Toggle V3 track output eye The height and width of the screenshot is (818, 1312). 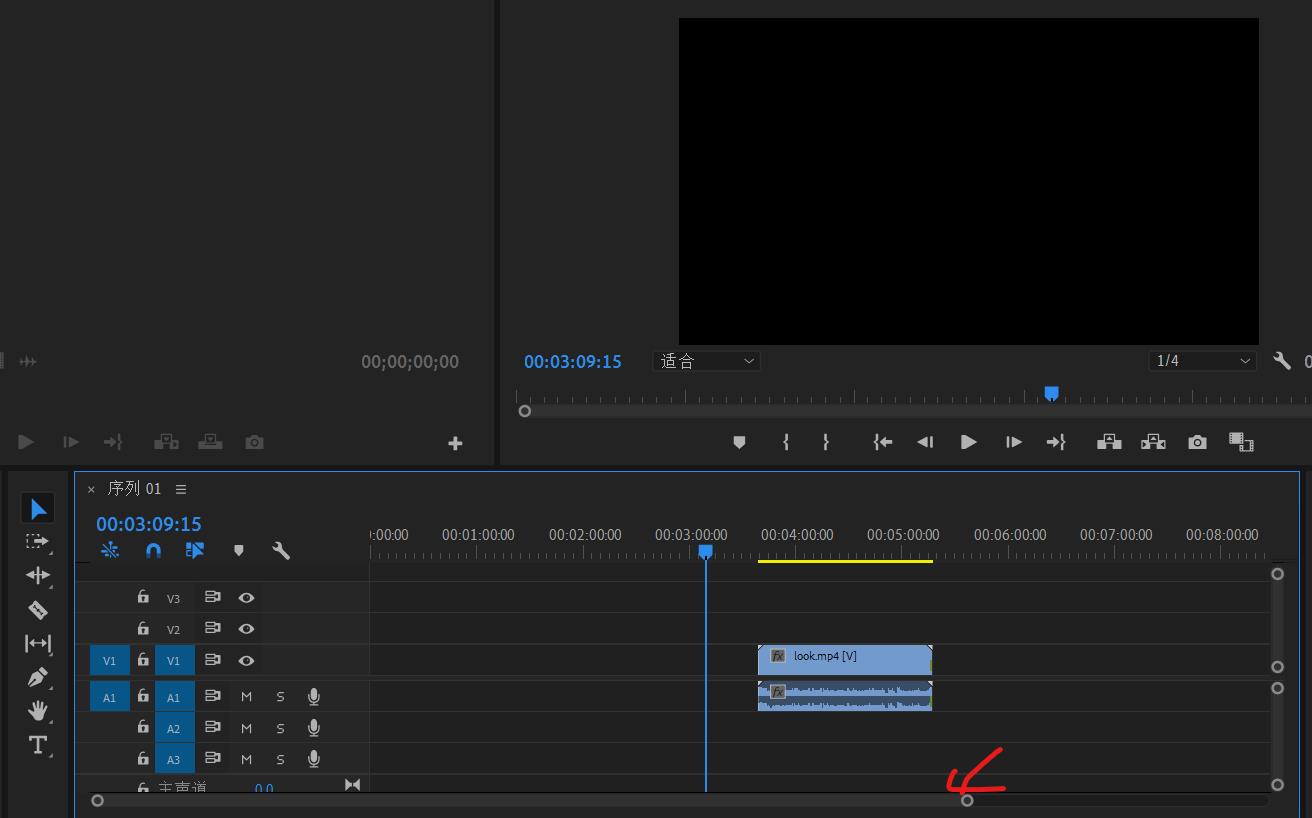[246, 597]
